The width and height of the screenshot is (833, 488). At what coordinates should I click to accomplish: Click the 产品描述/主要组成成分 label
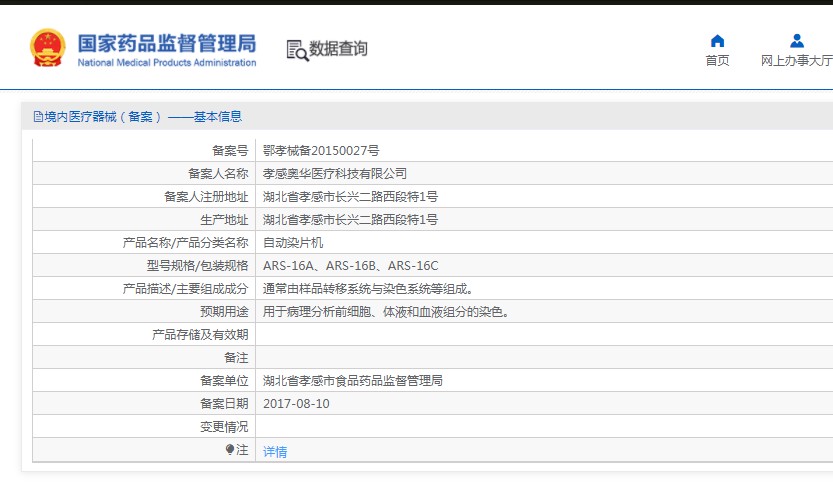tap(185, 289)
